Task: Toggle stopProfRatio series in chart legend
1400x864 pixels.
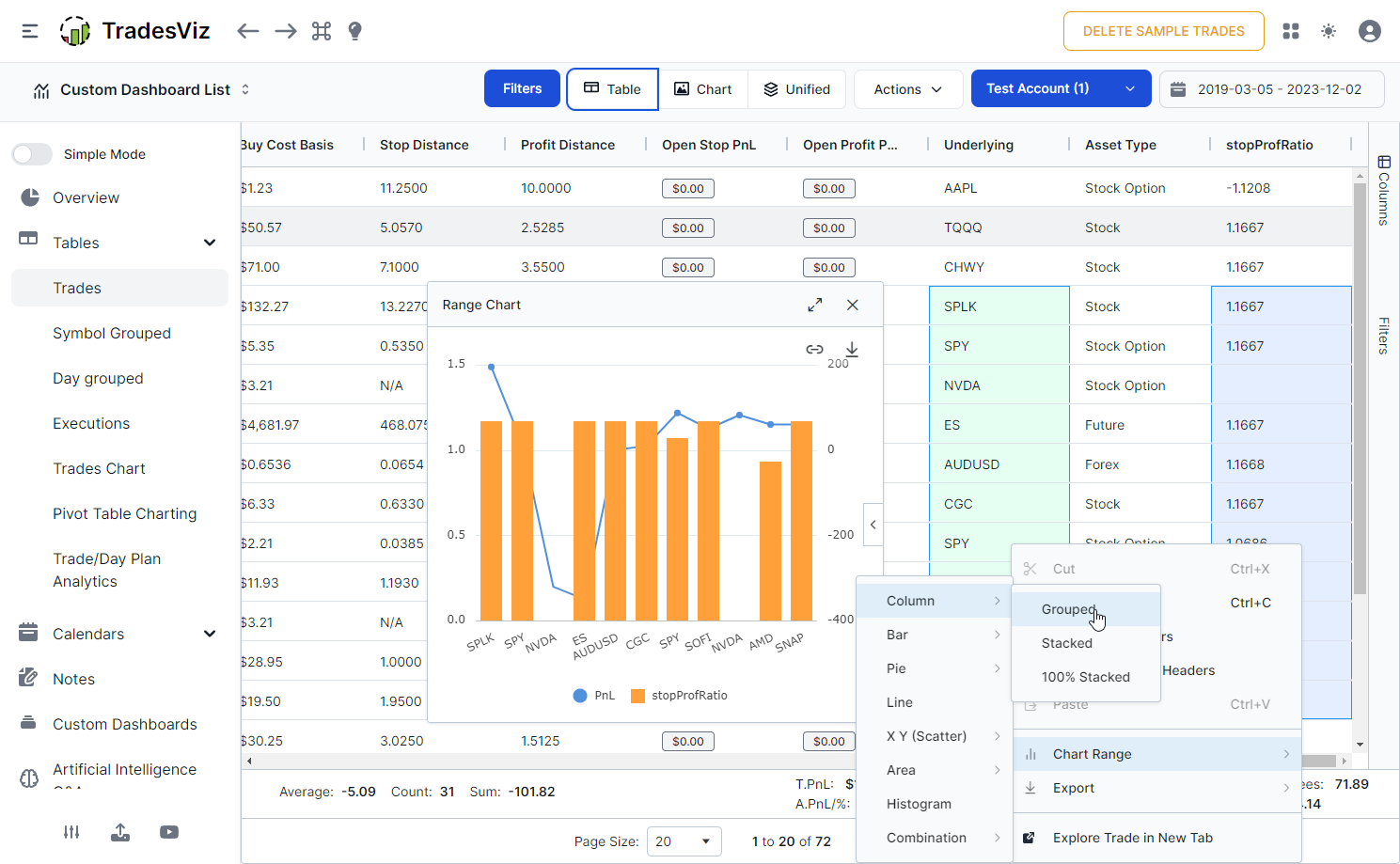Action: [679, 696]
